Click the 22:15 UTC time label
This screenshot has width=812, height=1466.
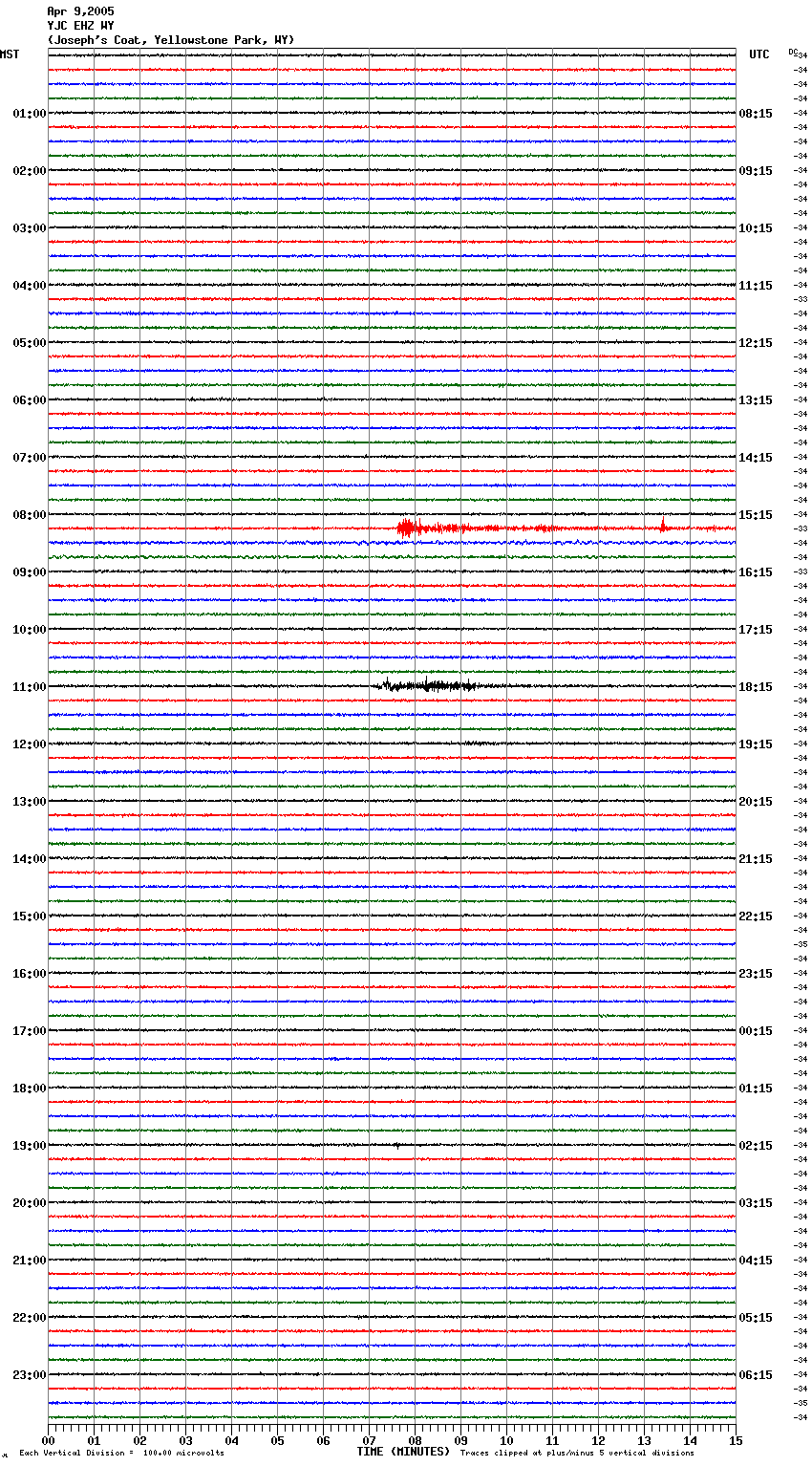[x=756, y=916]
